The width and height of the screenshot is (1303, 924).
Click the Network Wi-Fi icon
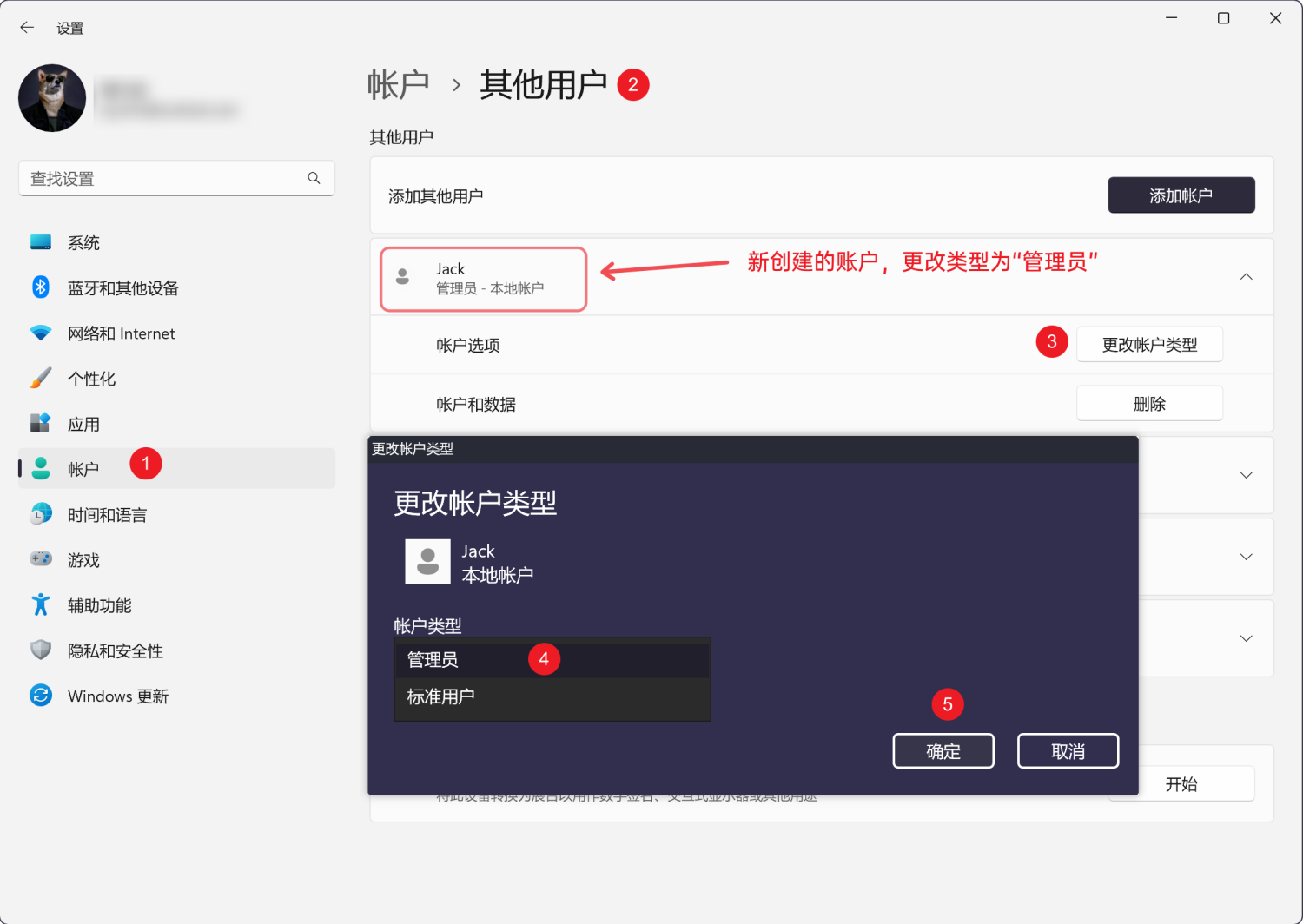point(41,333)
